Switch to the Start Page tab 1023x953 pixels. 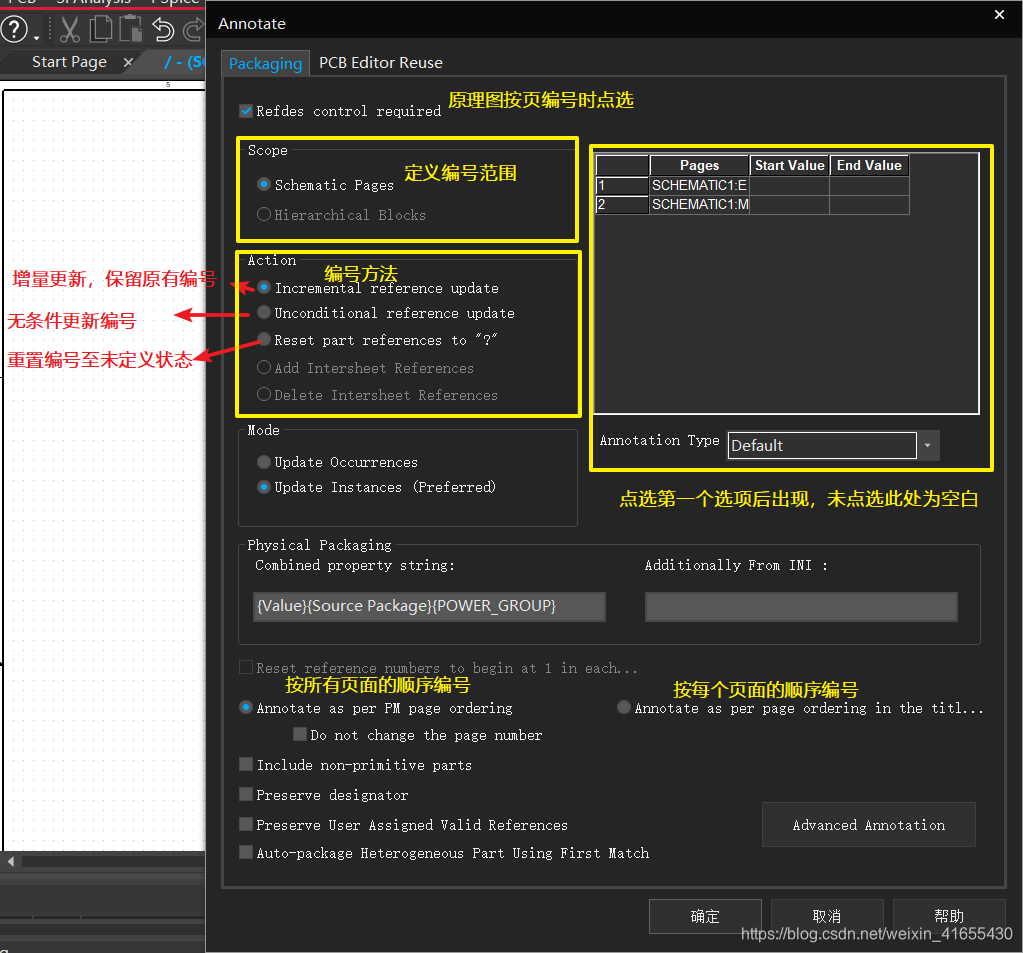click(69, 62)
